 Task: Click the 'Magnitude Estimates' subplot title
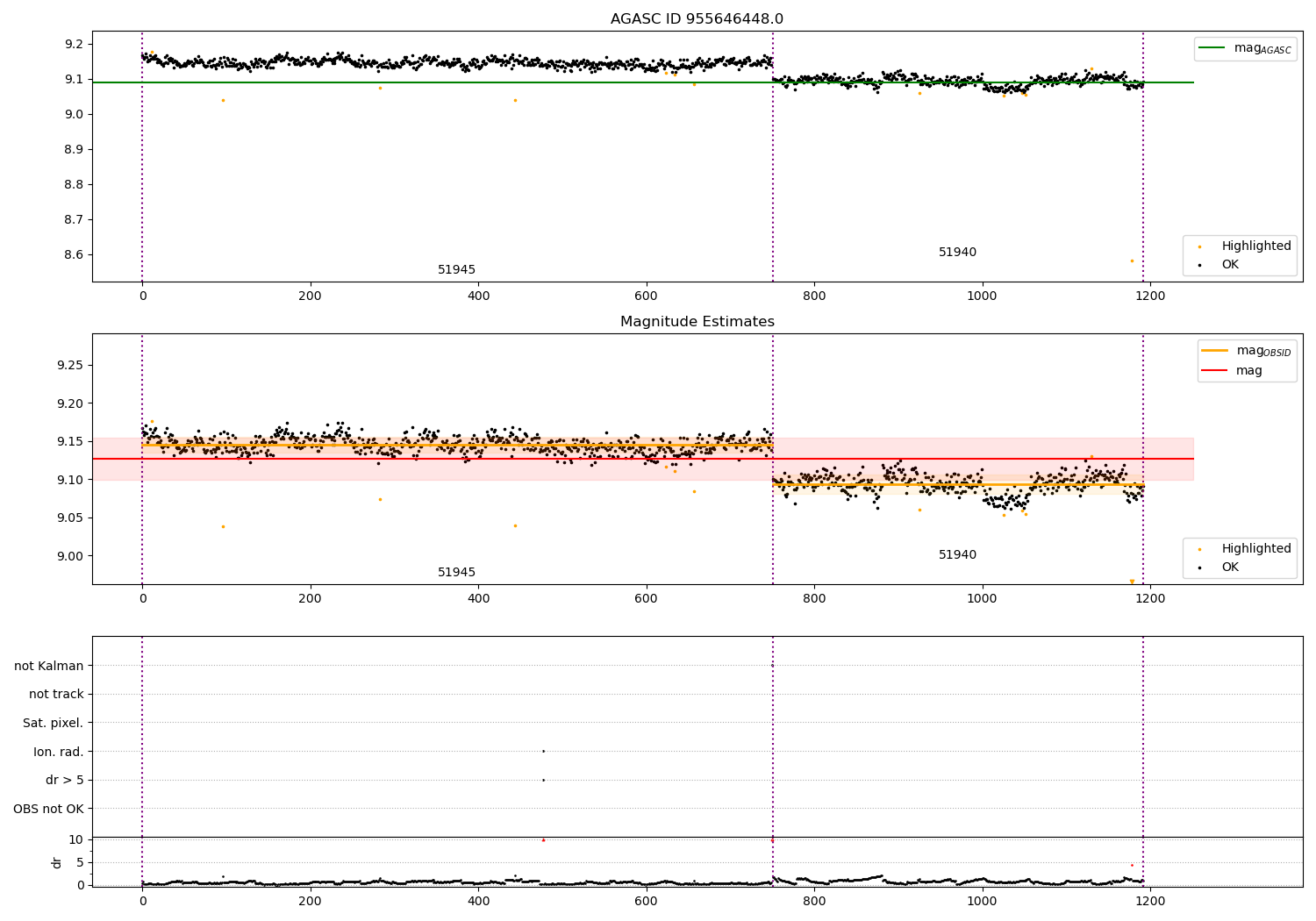[x=697, y=322]
